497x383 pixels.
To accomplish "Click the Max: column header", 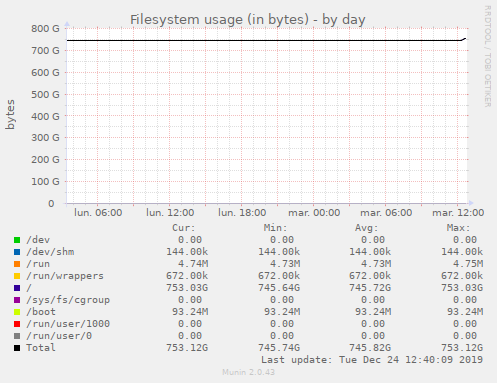I will click(x=458, y=228).
